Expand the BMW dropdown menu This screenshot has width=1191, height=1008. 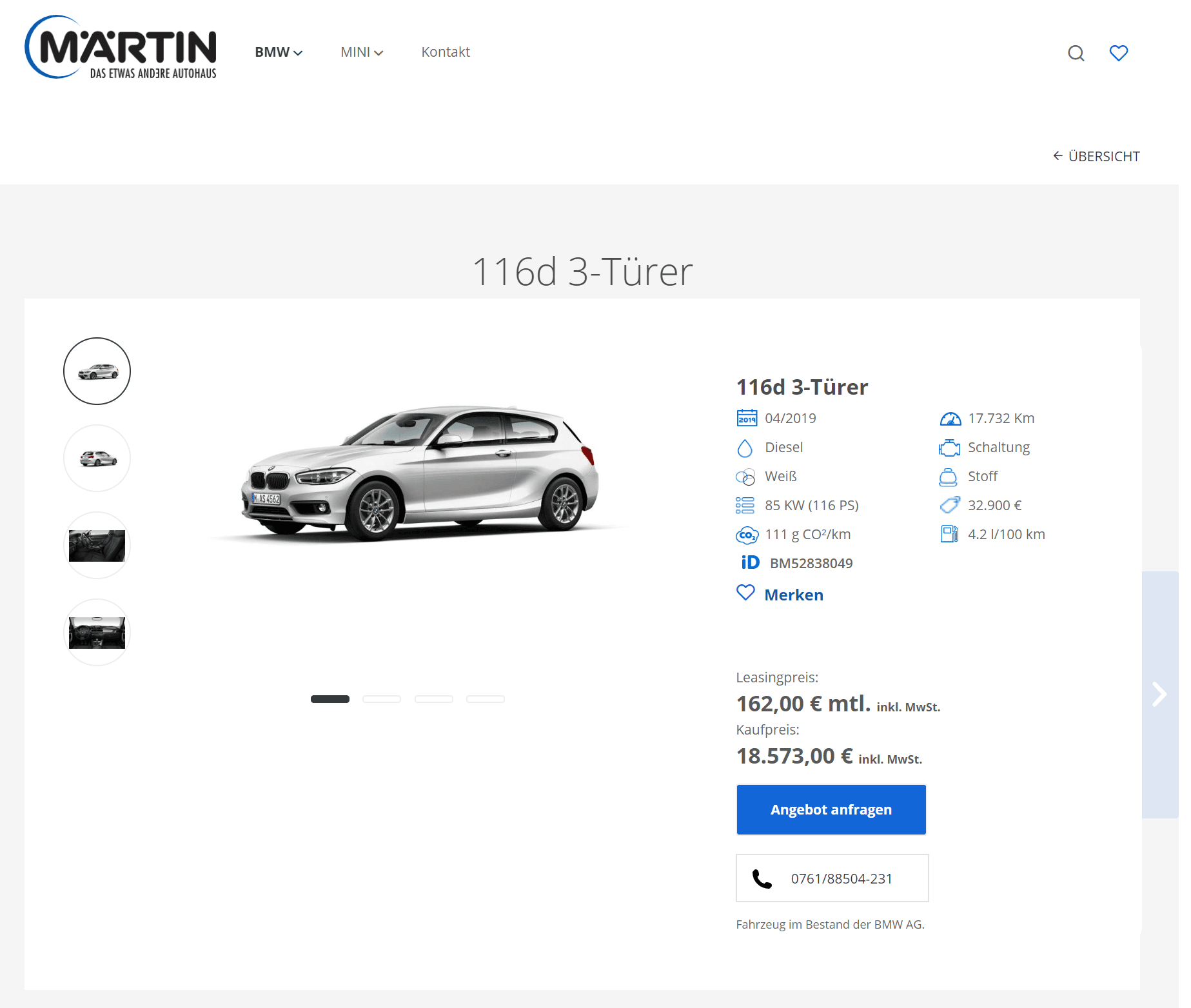coord(279,52)
